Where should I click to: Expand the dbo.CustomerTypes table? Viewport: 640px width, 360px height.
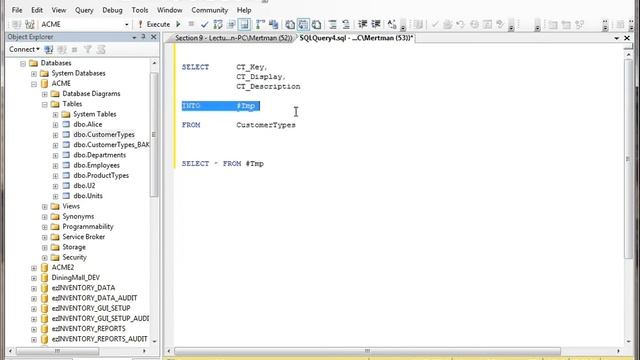point(56,135)
